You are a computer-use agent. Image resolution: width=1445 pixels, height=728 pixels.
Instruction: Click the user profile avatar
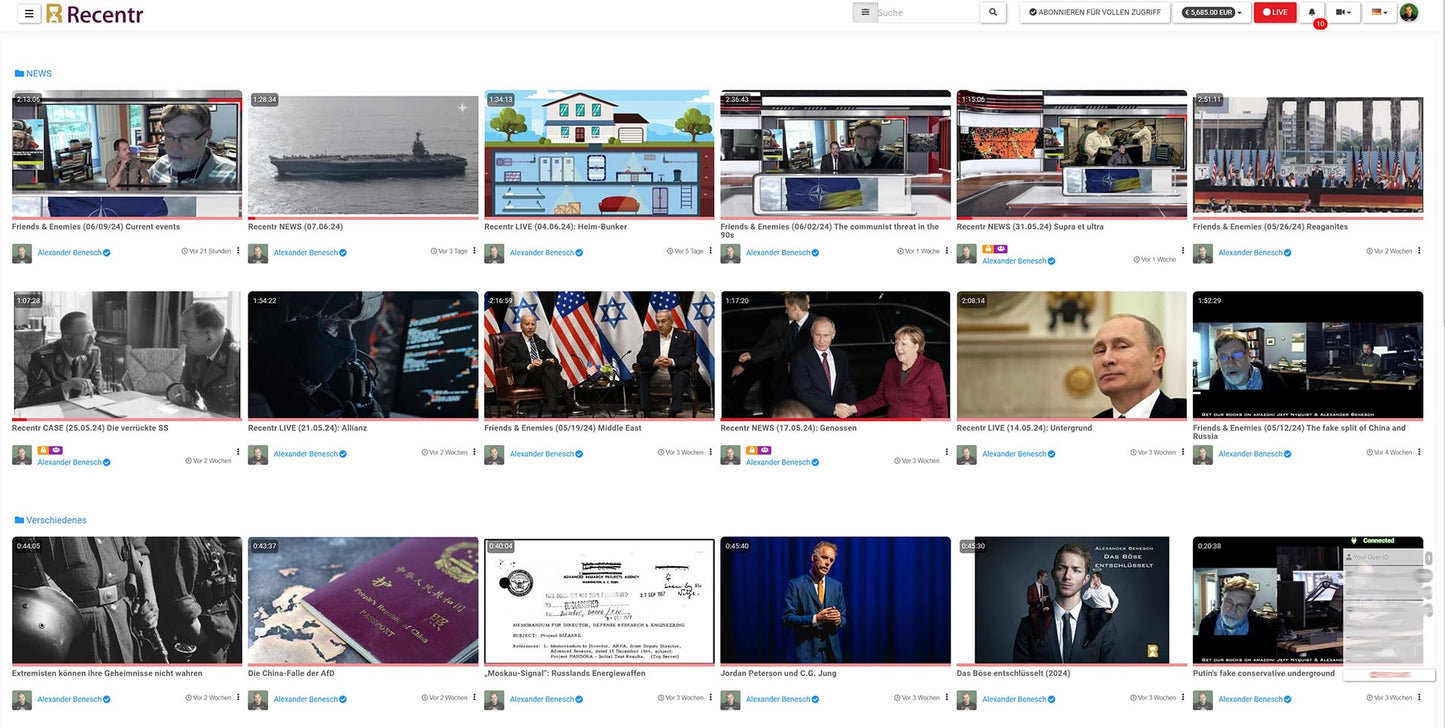click(x=1408, y=13)
